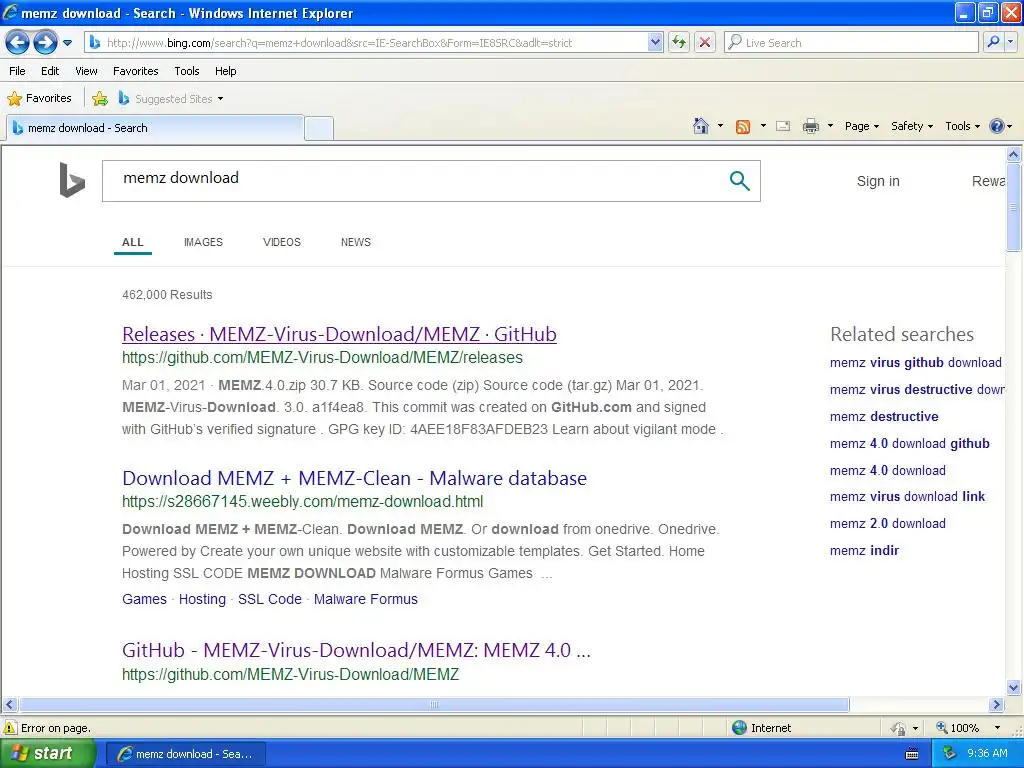Click the Hosting sublink
This screenshot has height=768, width=1024.
click(x=202, y=599)
